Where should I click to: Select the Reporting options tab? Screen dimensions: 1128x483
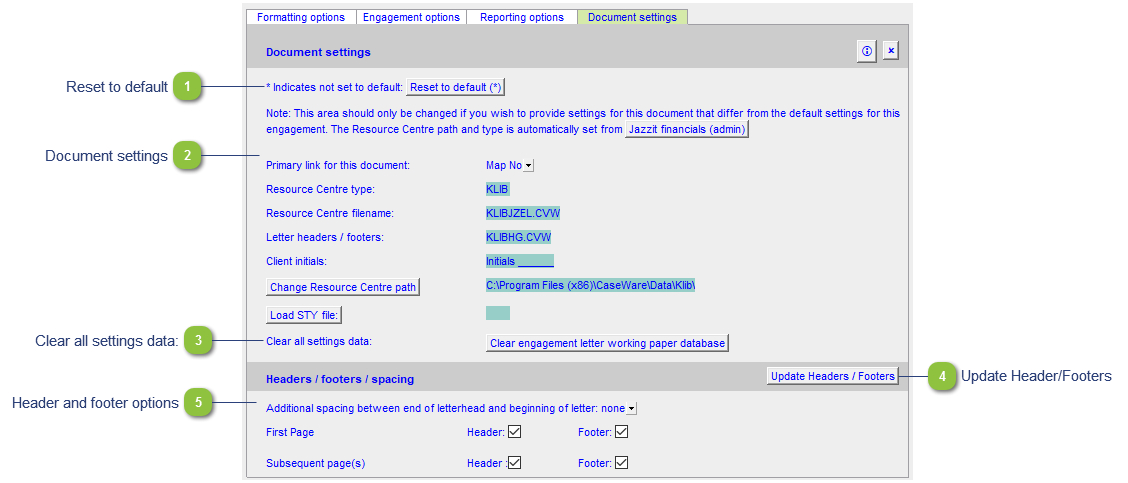coord(522,17)
